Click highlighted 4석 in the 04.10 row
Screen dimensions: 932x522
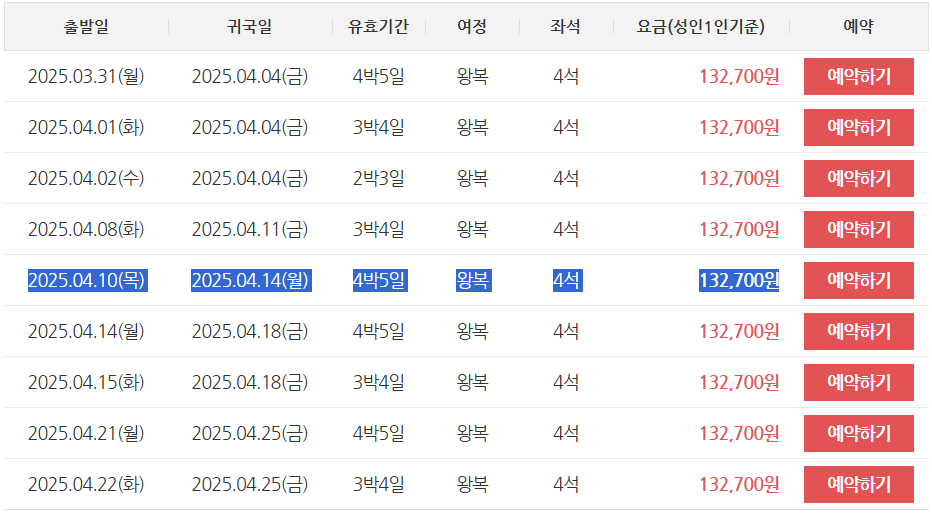(567, 280)
